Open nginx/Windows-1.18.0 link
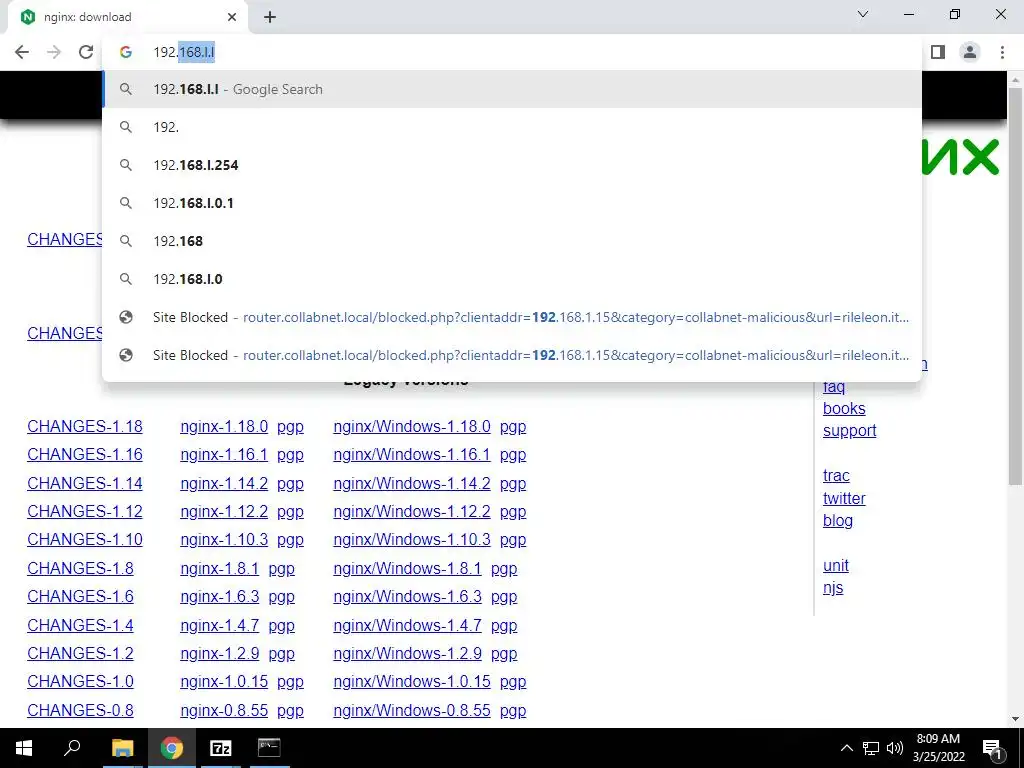 (x=412, y=426)
